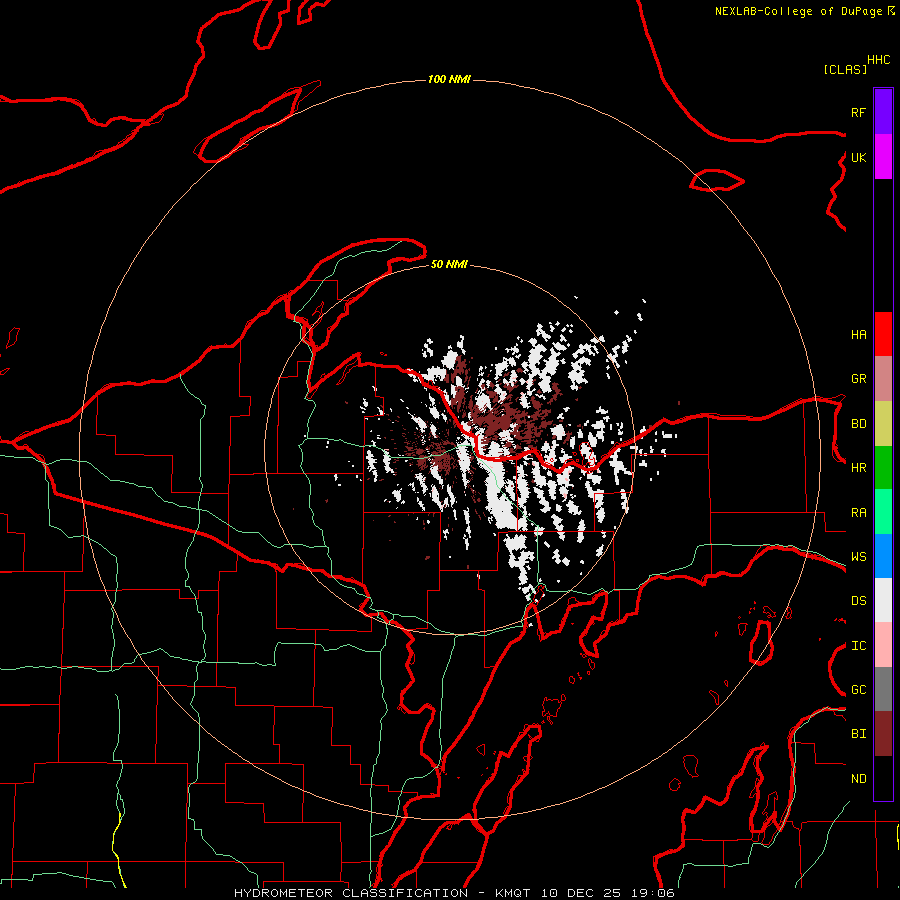Viewport: 900px width, 900px height.
Task: Click the [CLAS] unit label
Action: click(845, 69)
